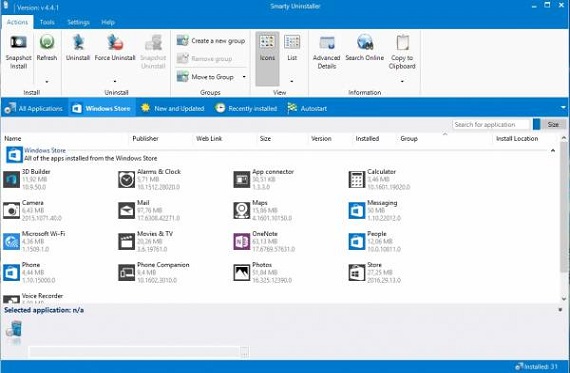This screenshot has width=570, height=373.
Task: Select the Photos app
Action: (262, 272)
